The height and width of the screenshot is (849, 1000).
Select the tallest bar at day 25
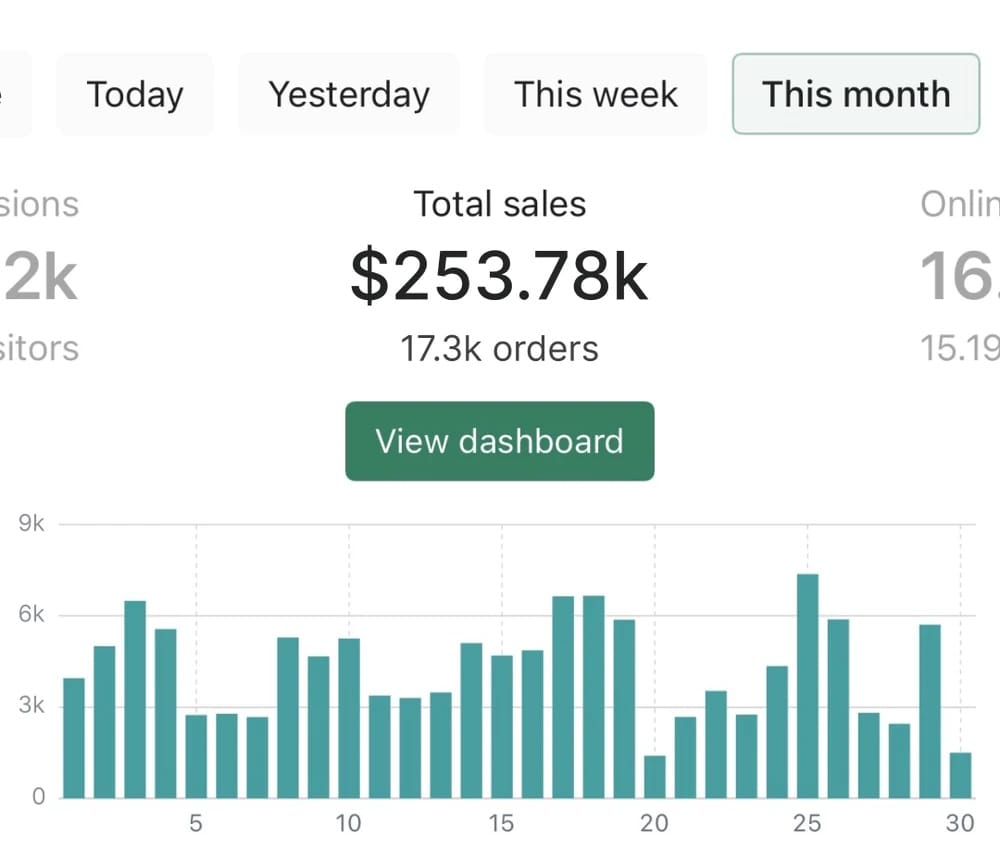click(x=807, y=686)
